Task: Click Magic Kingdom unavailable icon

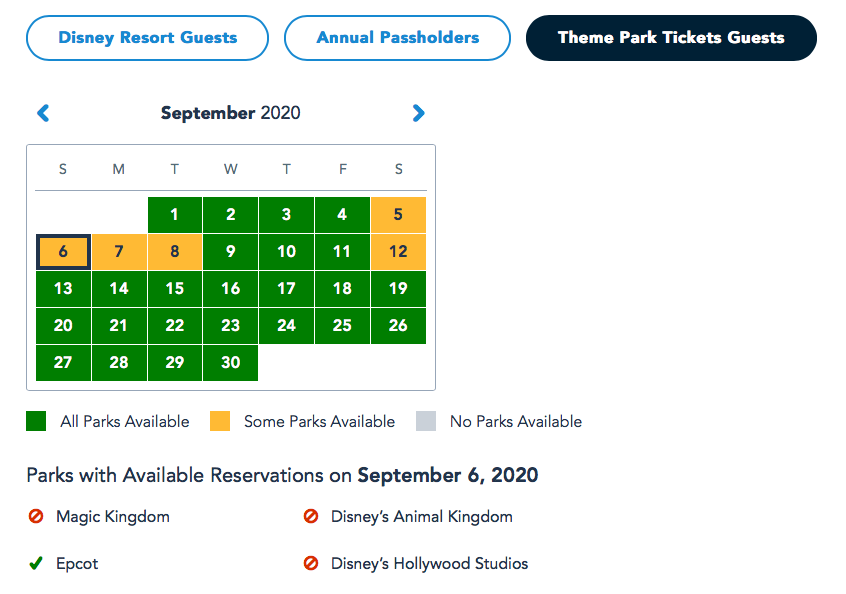Action: pos(36,517)
